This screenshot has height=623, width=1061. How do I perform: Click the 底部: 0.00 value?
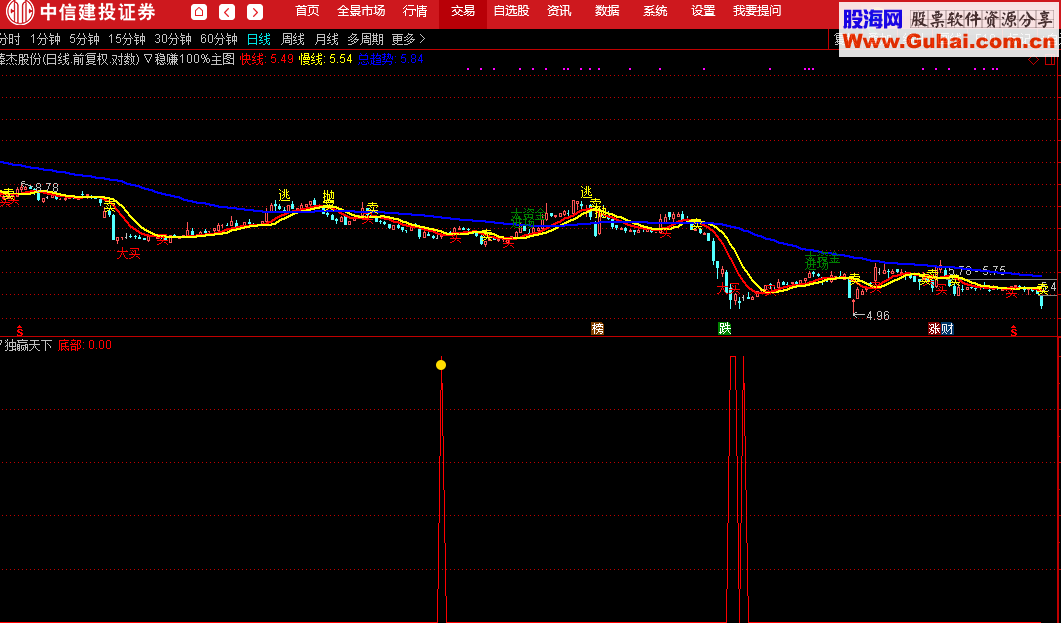85,345
